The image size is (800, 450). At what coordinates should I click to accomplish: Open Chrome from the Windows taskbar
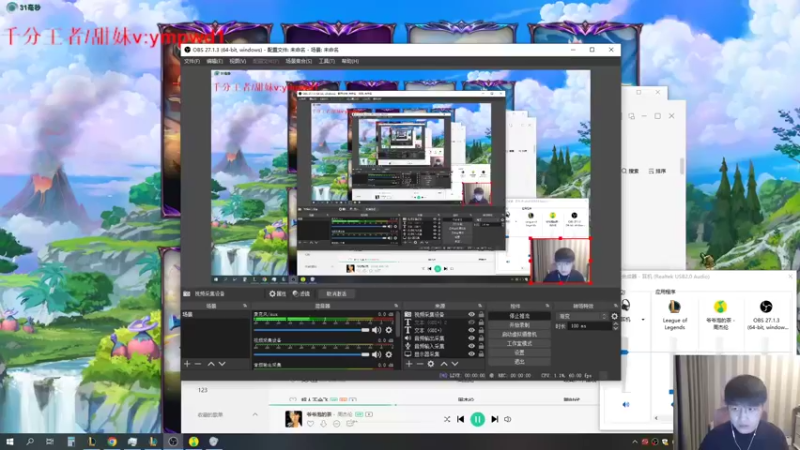pyautogui.click(x=112, y=441)
